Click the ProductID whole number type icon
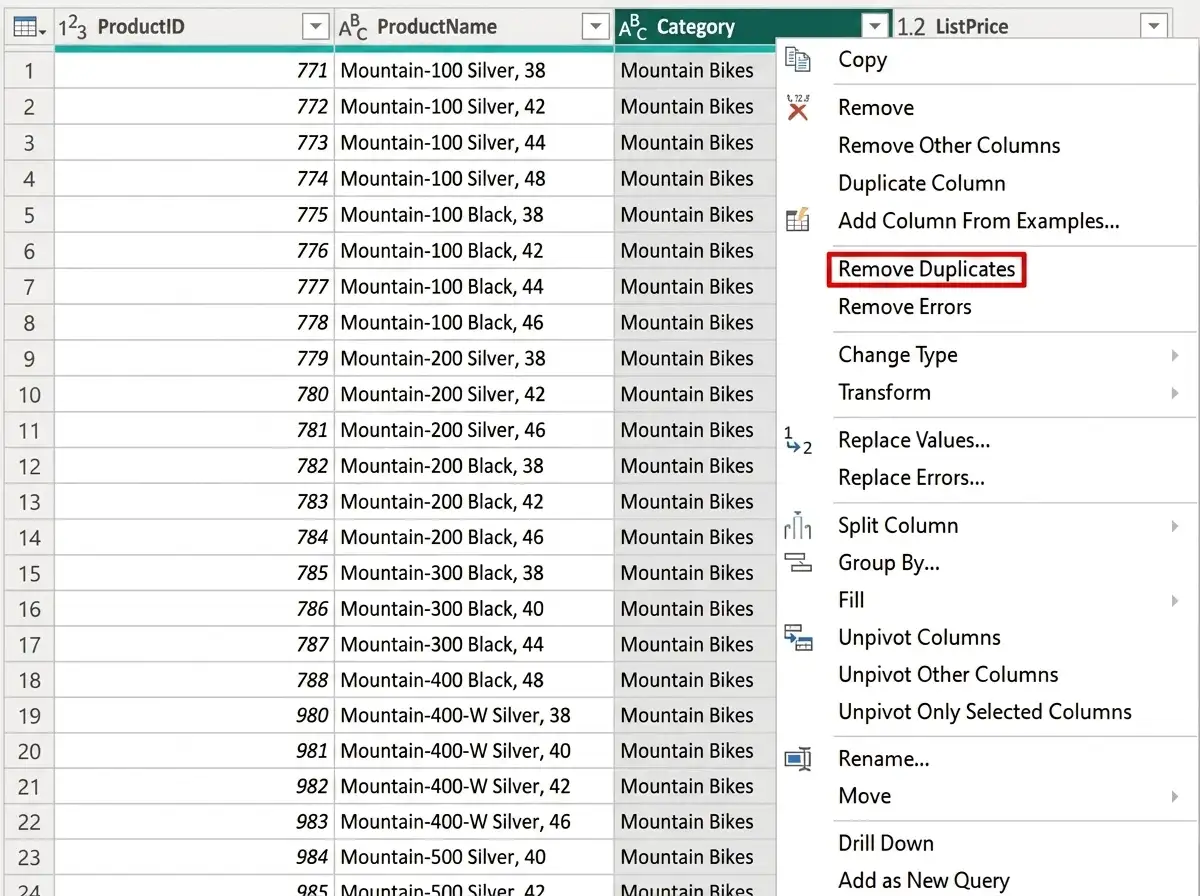 pyautogui.click(x=73, y=28)
